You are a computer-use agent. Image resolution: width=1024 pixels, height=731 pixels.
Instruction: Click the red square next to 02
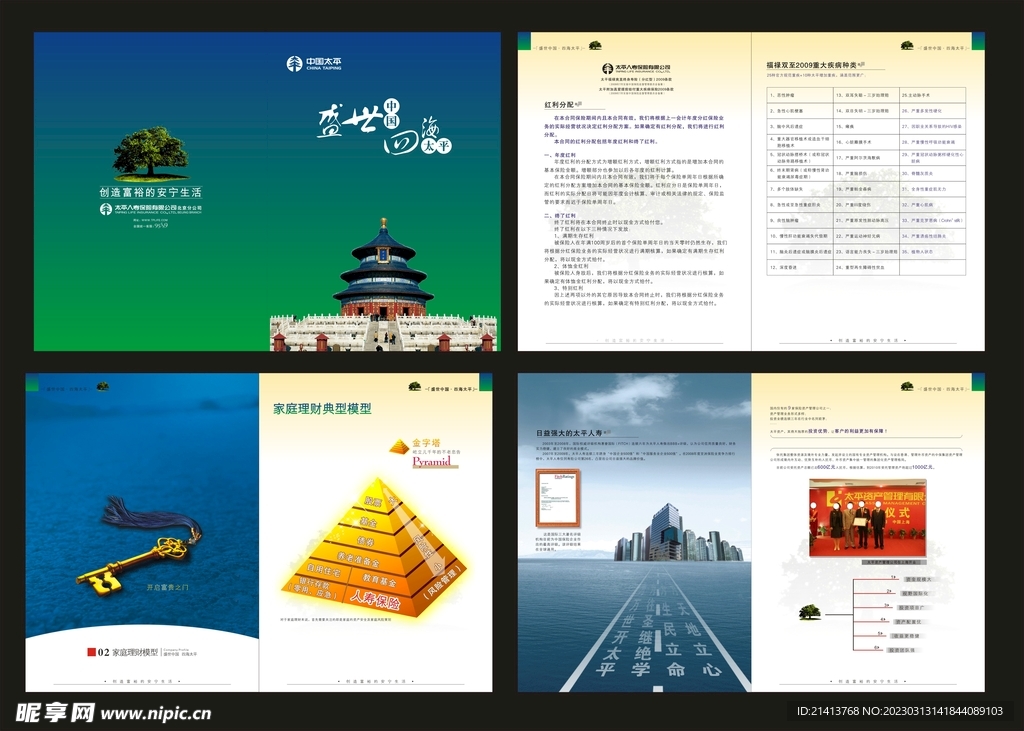click(x=92, y=652)
